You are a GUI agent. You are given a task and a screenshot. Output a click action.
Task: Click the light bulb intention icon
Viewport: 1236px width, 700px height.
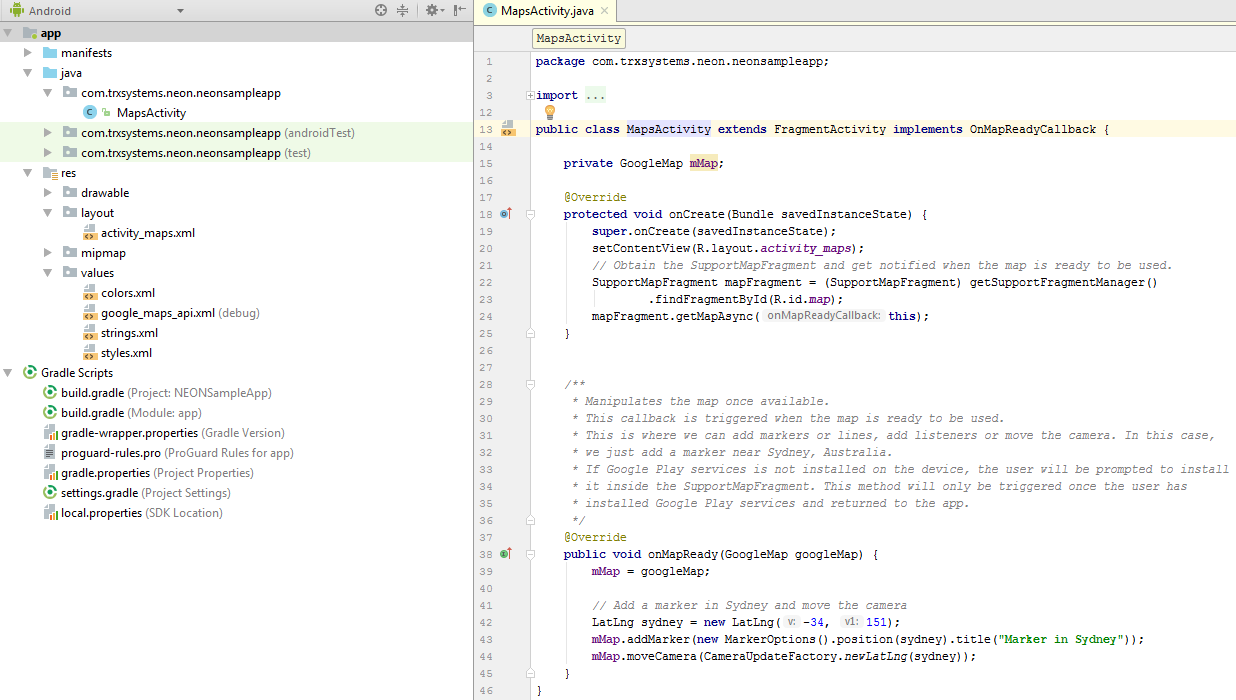pos(549,112)
